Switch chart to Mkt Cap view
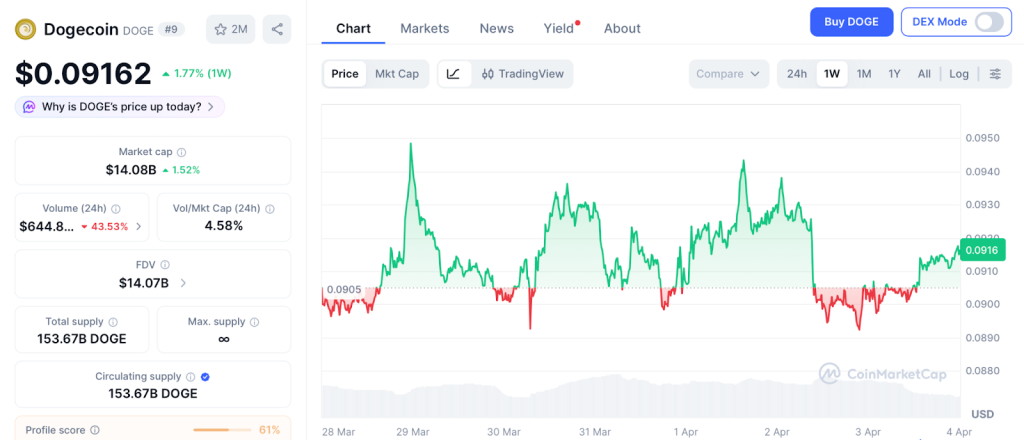This screenshot has width=1024, height=440. point(397,74)
